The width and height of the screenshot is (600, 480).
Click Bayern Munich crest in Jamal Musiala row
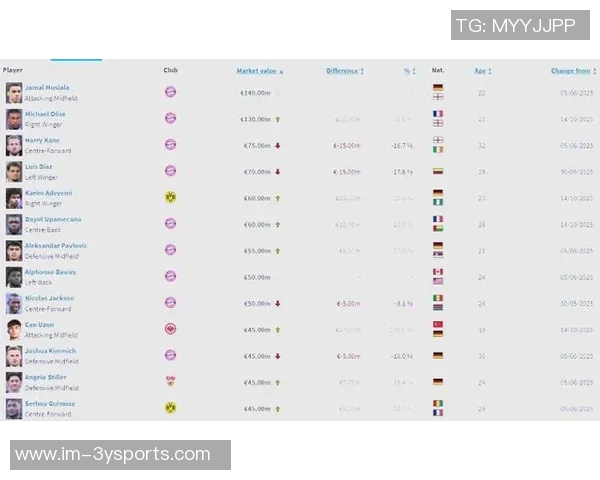[x=170, y=92]
